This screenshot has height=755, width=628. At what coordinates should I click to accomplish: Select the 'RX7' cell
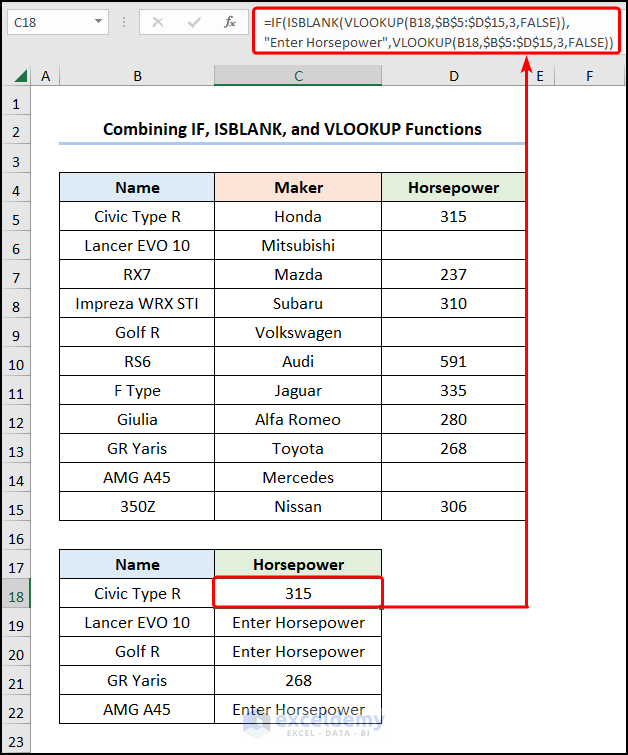coord(137,274)
